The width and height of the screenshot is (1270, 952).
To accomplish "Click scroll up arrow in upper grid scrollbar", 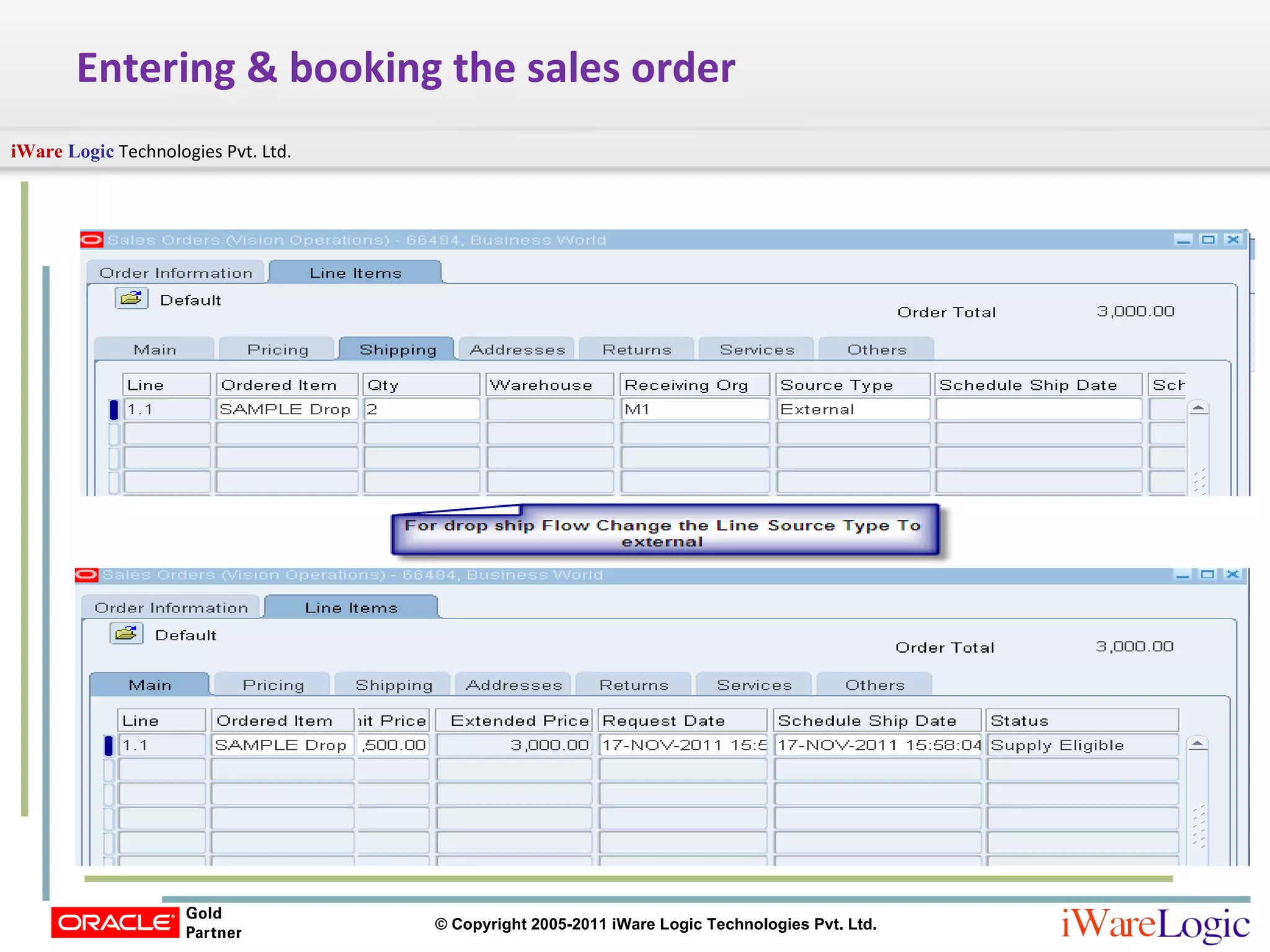I will (1198, 408).
